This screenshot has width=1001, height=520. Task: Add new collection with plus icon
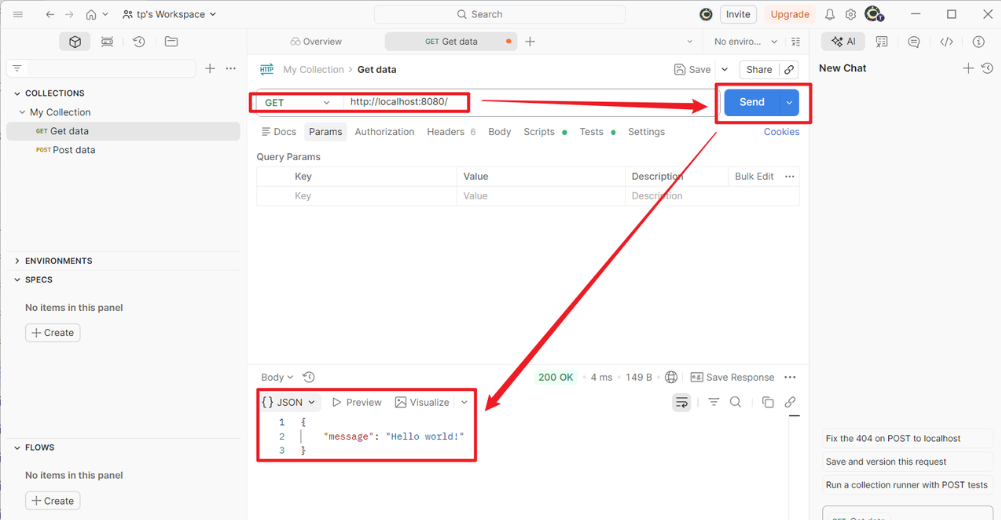(210, 68)
